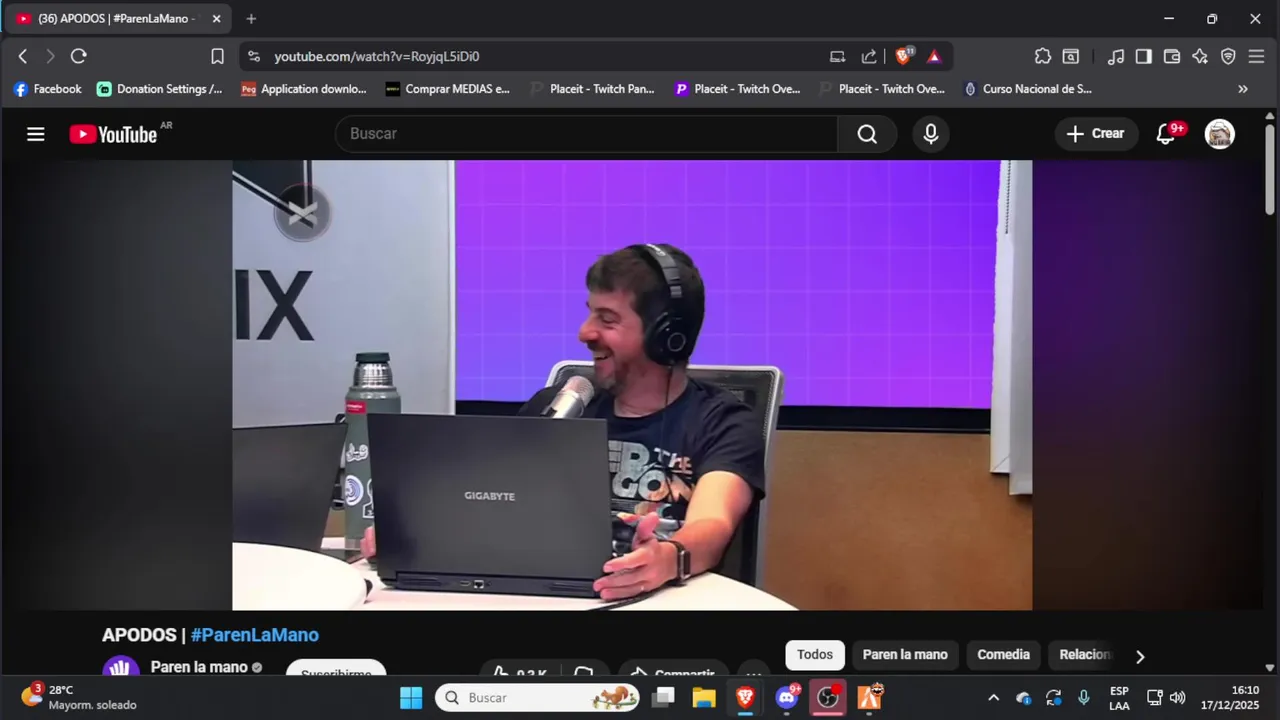Start voice search with microphone

pos(931,134)
